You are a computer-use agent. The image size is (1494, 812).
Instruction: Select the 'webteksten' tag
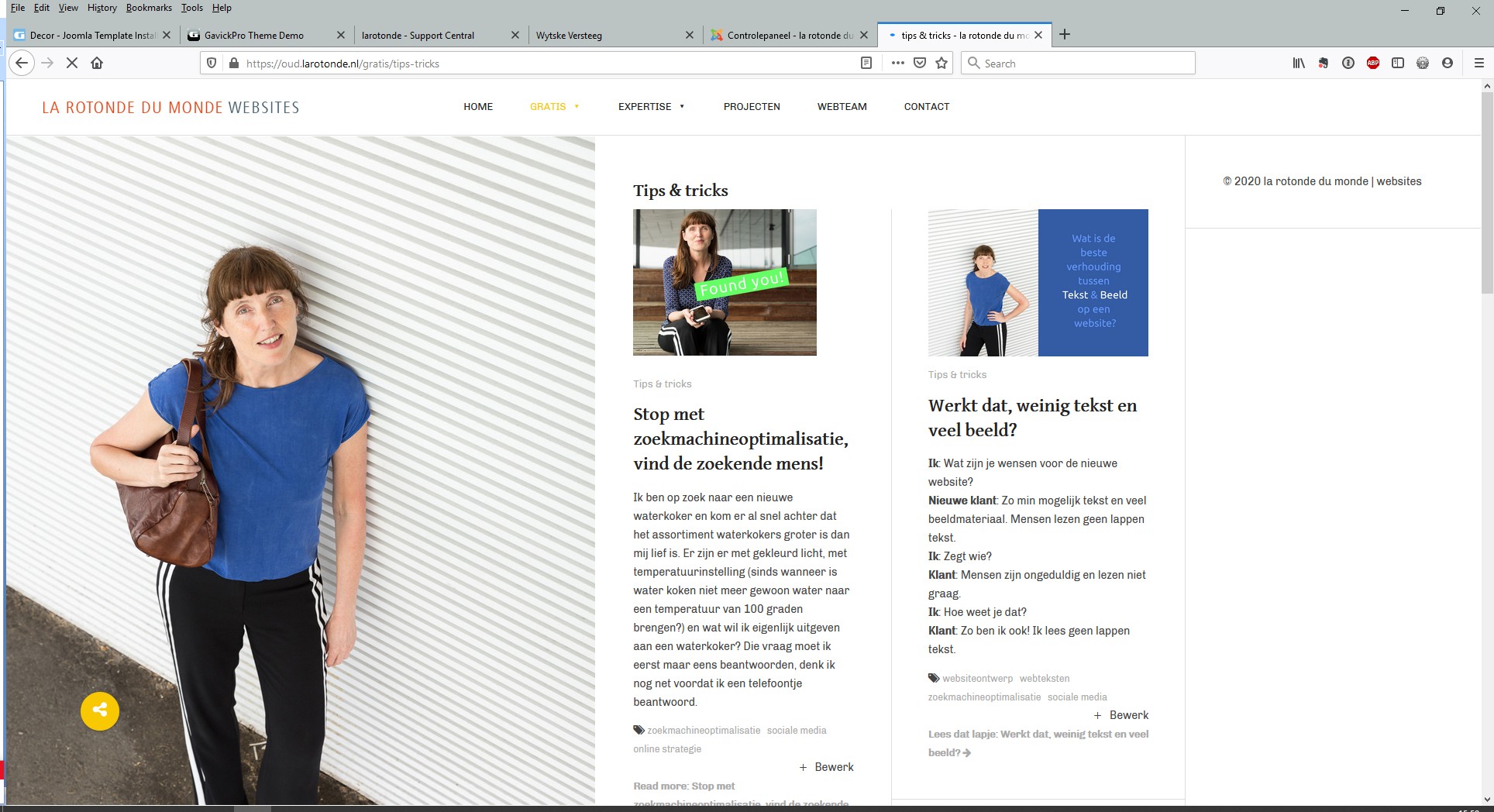click(1045, 679)
